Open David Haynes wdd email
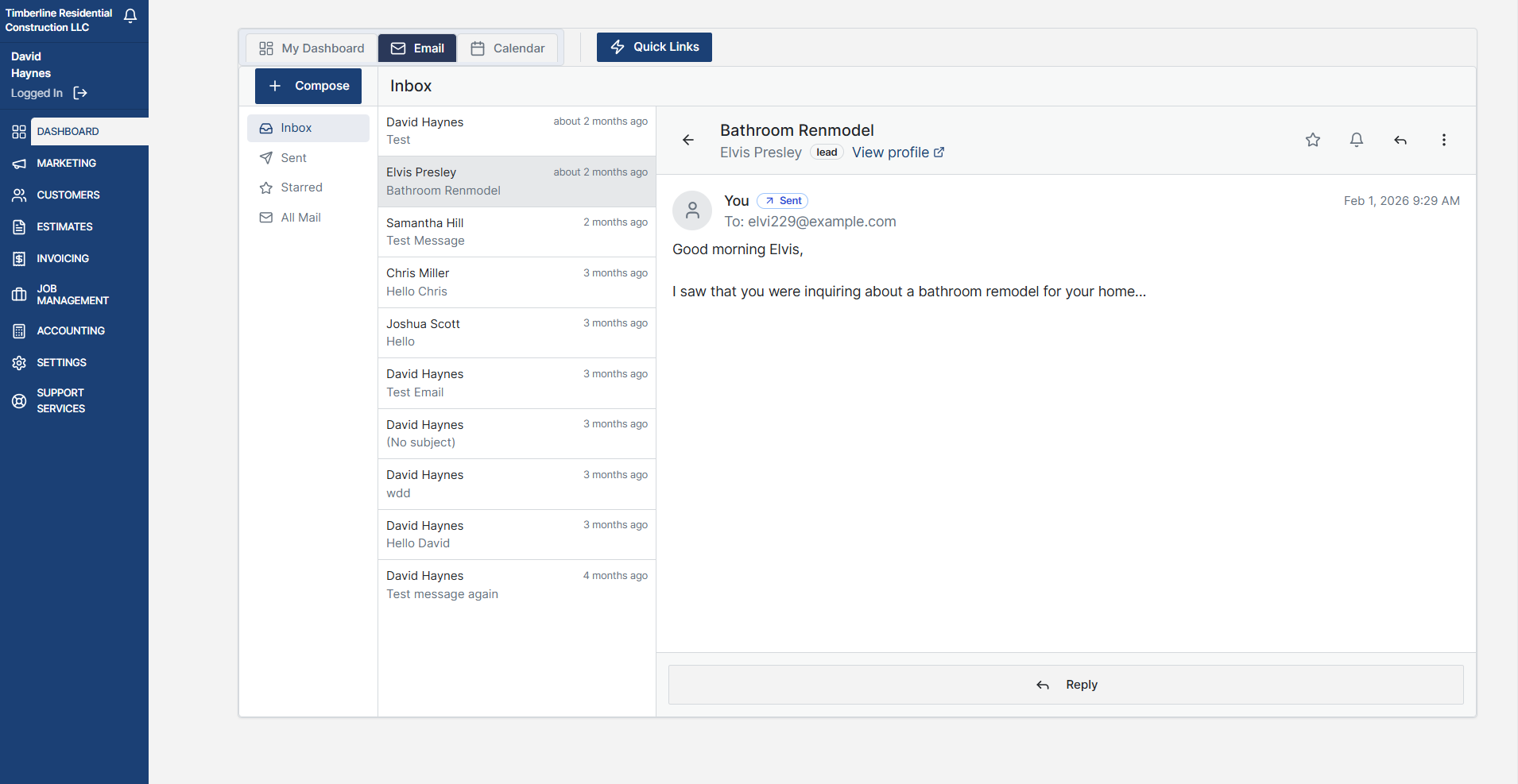 [x=517, y=485]
